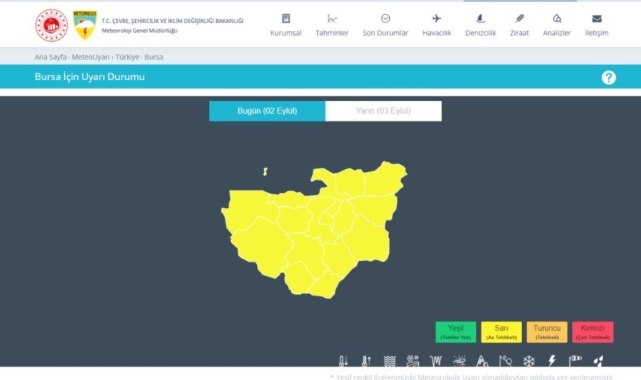The height and width of the screenshot is (380, 641).
Task: Select the snowflake snow warning icon
Action: (529, 361)
